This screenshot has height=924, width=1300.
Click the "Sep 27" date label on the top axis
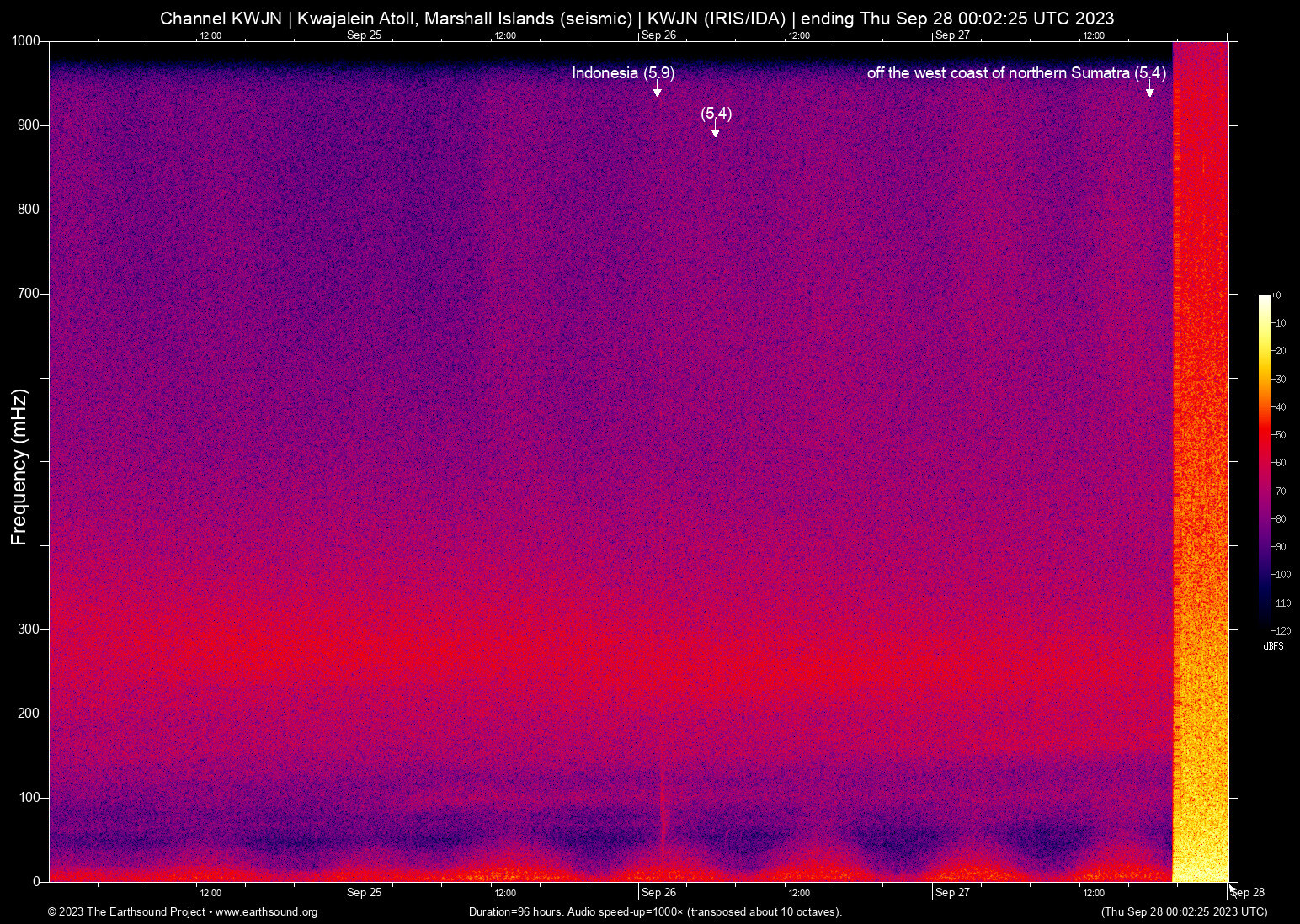[x=952, y=35]
